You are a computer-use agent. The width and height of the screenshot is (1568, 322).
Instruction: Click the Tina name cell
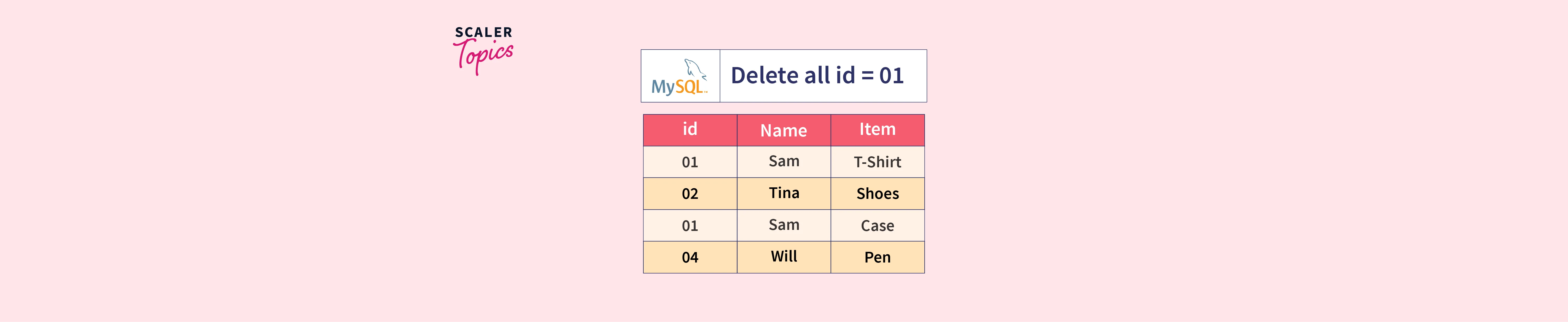pyautogui.click(x=783, y=193)
